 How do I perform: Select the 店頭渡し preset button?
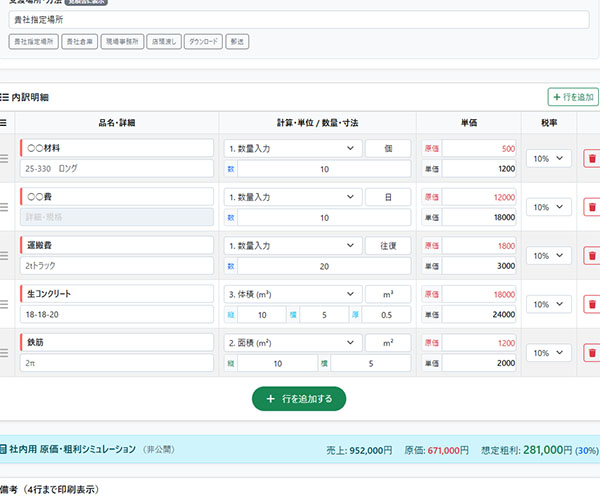click(164, 41)
